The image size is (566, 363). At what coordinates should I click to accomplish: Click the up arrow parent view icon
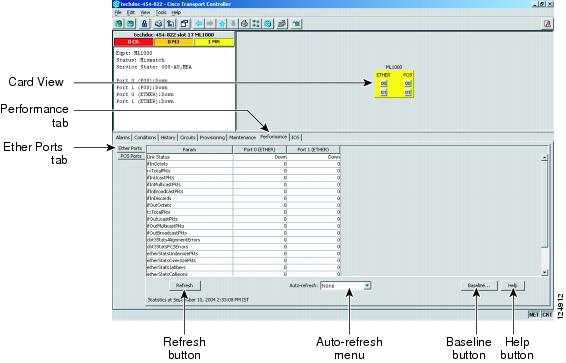(x=222, y=24)
